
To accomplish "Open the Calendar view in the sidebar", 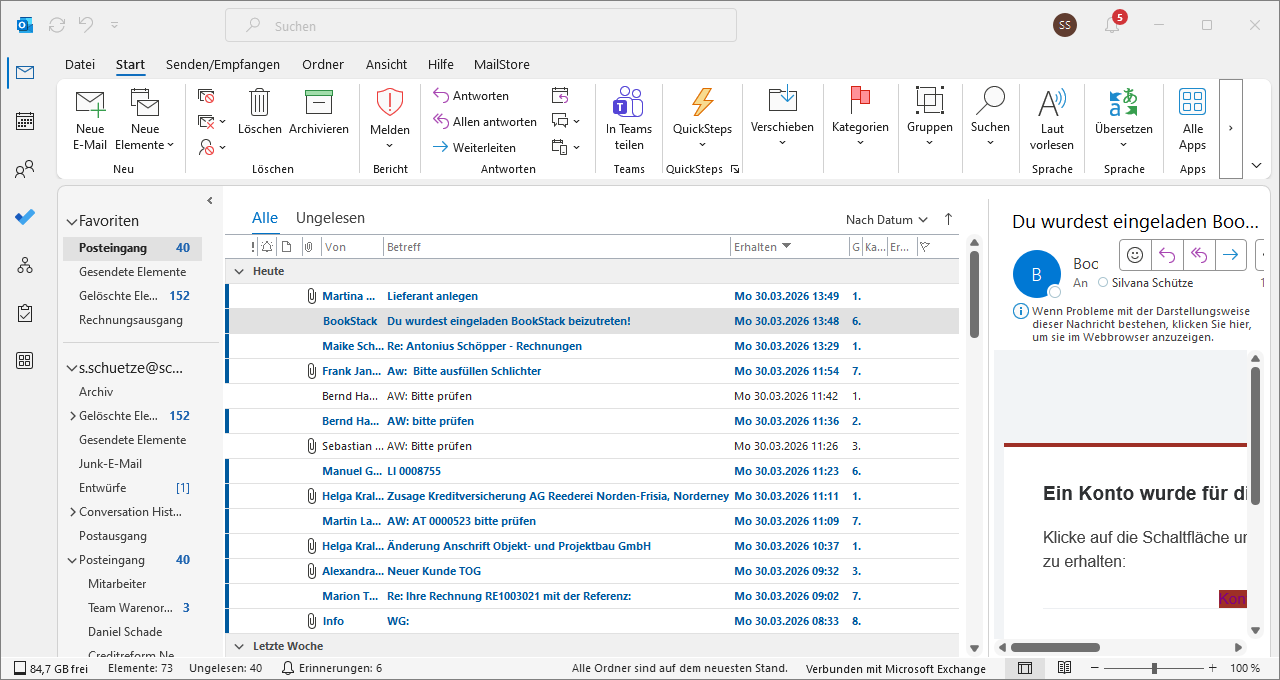I will pyautogui.click(x=25, y=121).
